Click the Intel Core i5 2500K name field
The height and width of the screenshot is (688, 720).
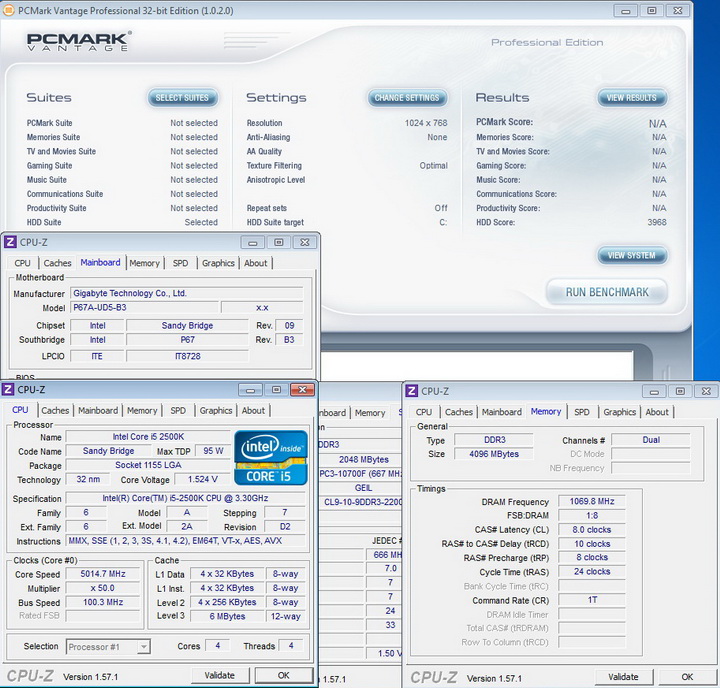(x=148, y=437)
